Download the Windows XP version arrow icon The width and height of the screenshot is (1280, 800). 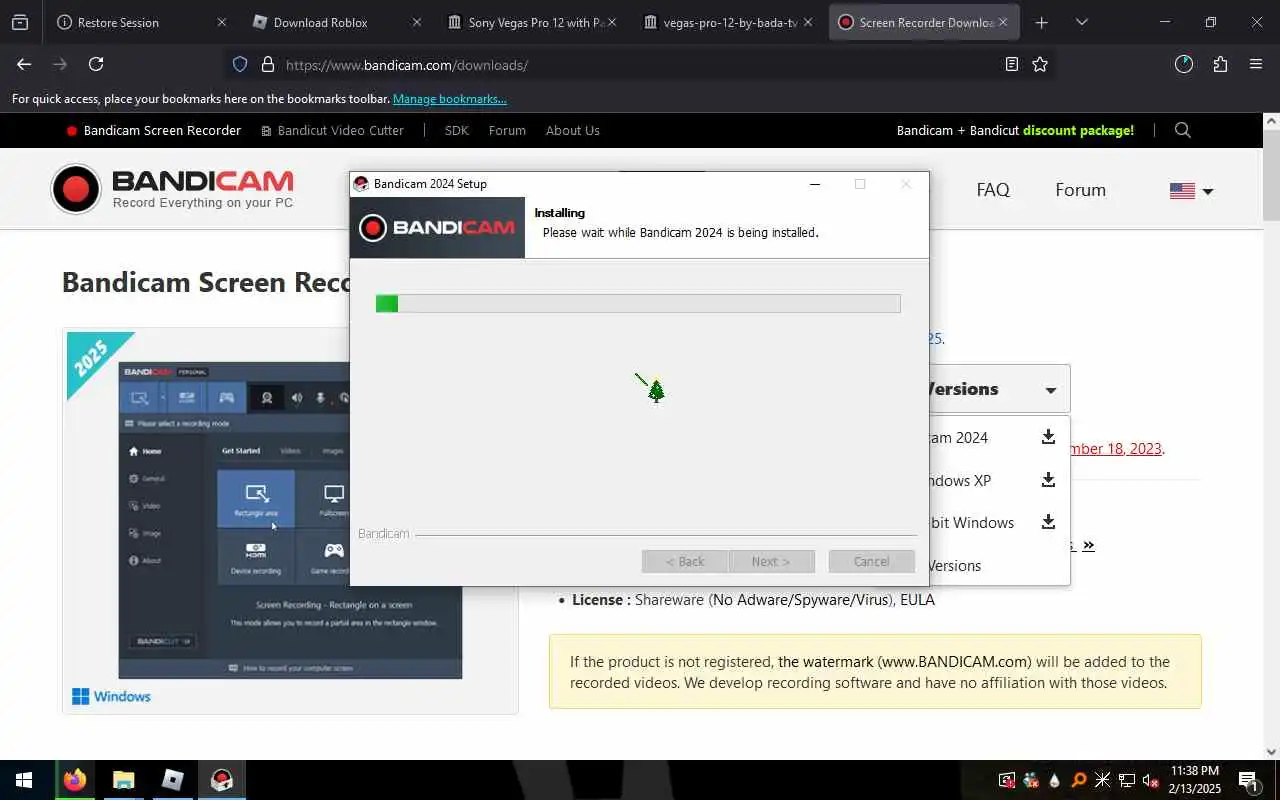pyautogui.click(x=1048, y=480)
